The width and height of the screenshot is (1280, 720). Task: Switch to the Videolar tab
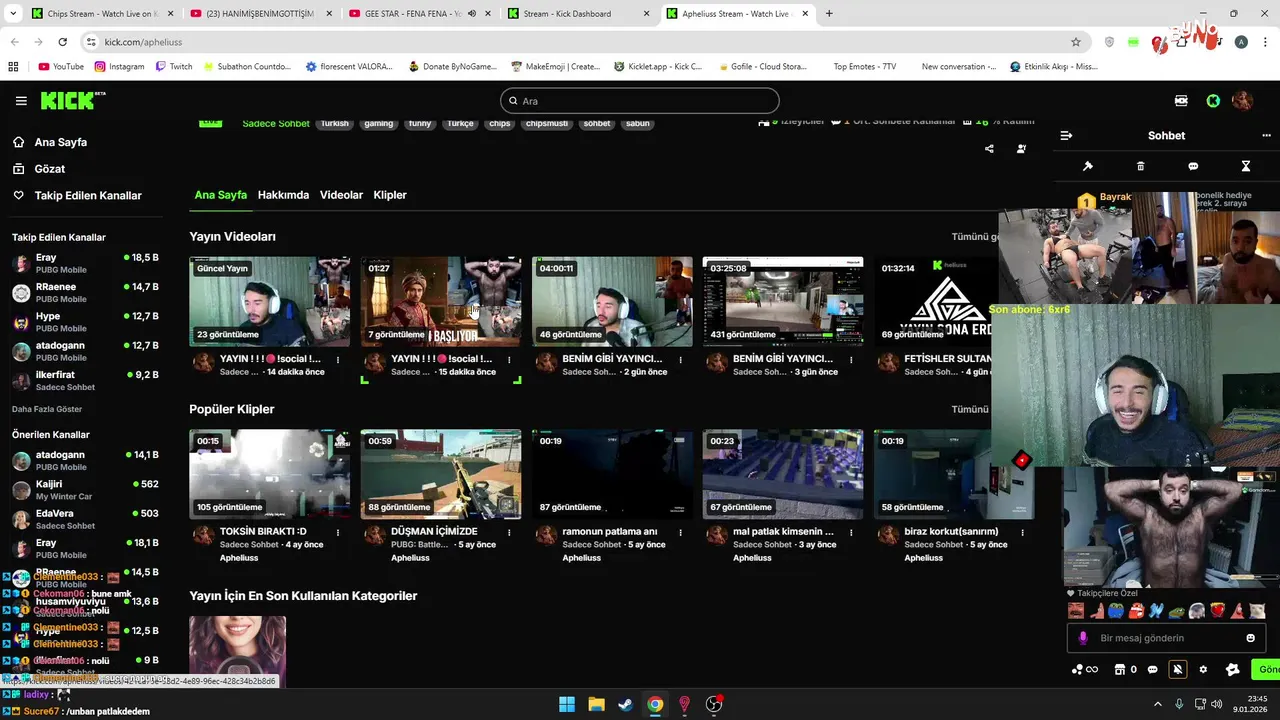pos(341,195)
